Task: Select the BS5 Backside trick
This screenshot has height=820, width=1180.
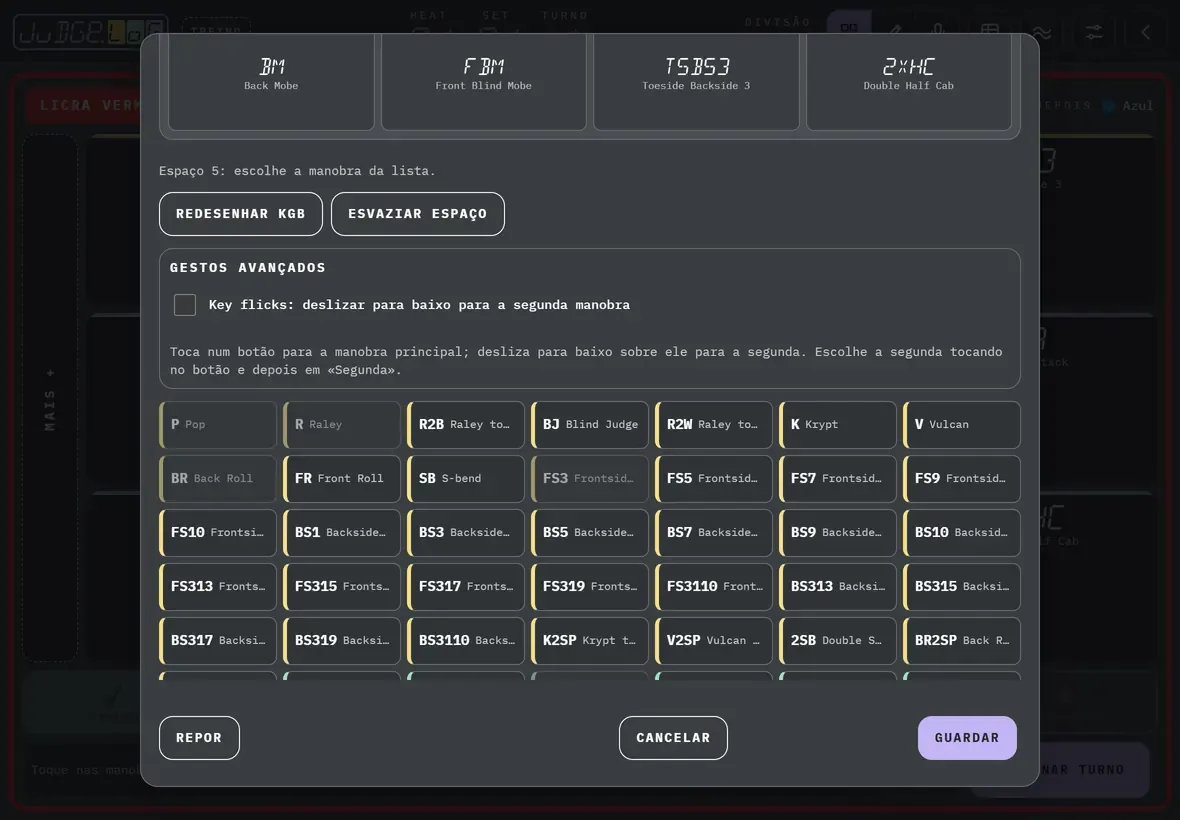Action: tap(590, 533)
